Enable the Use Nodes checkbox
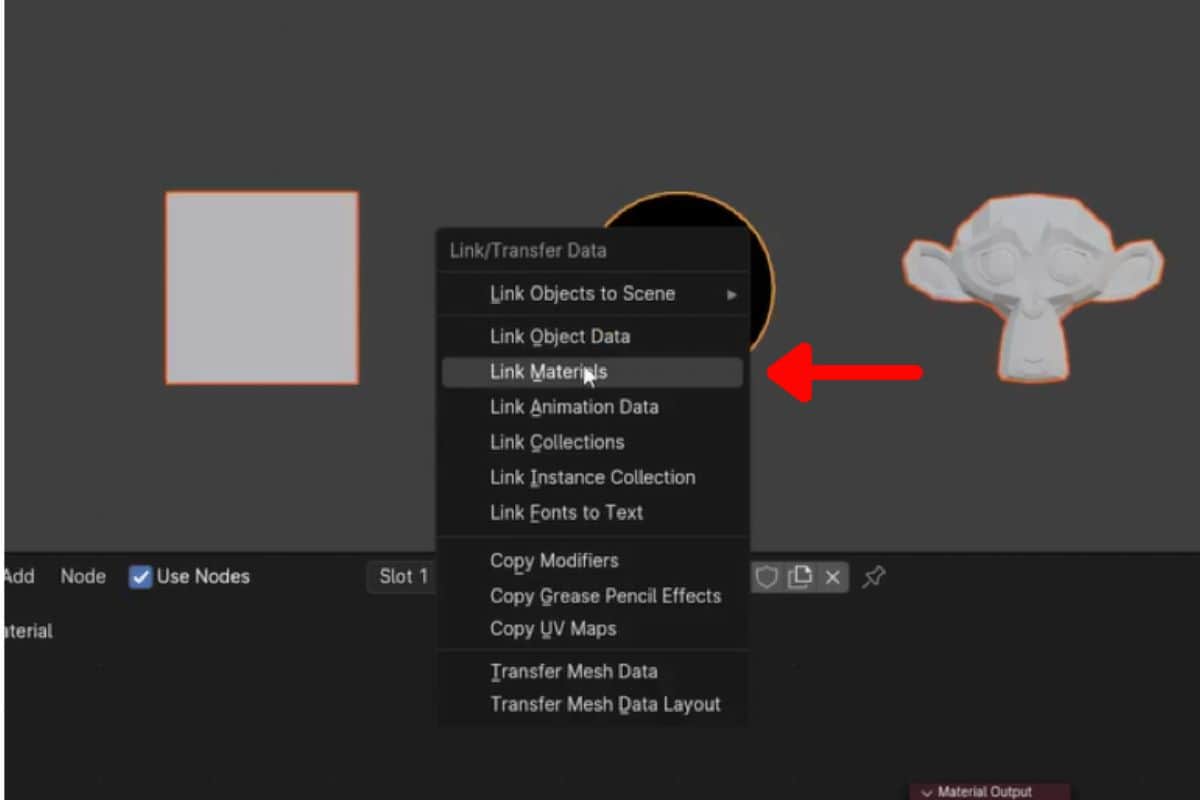The height and width of the screenshot is (800, 1200). click(140, 576)
